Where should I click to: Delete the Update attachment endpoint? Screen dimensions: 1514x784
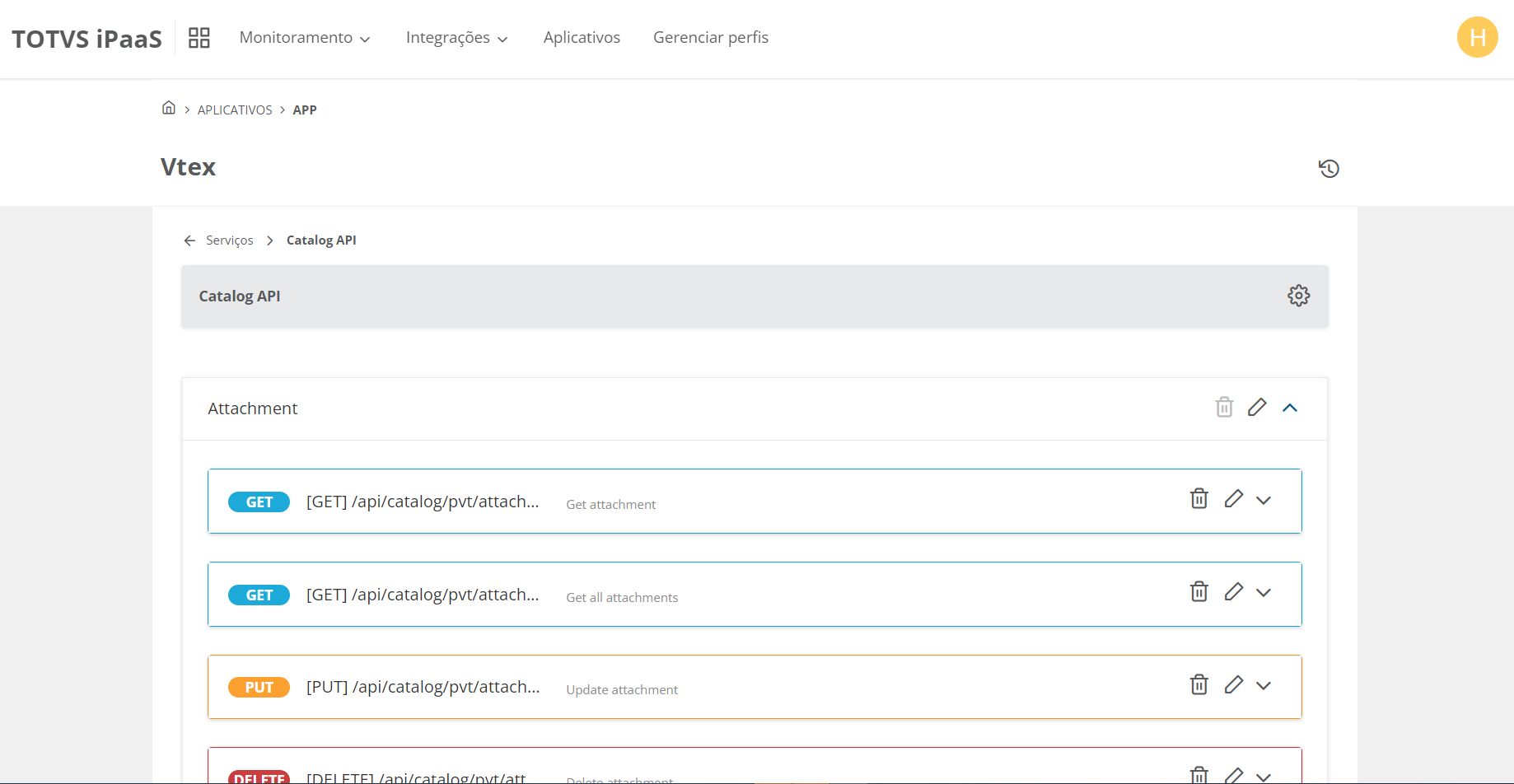click(x=1199, y=685)
